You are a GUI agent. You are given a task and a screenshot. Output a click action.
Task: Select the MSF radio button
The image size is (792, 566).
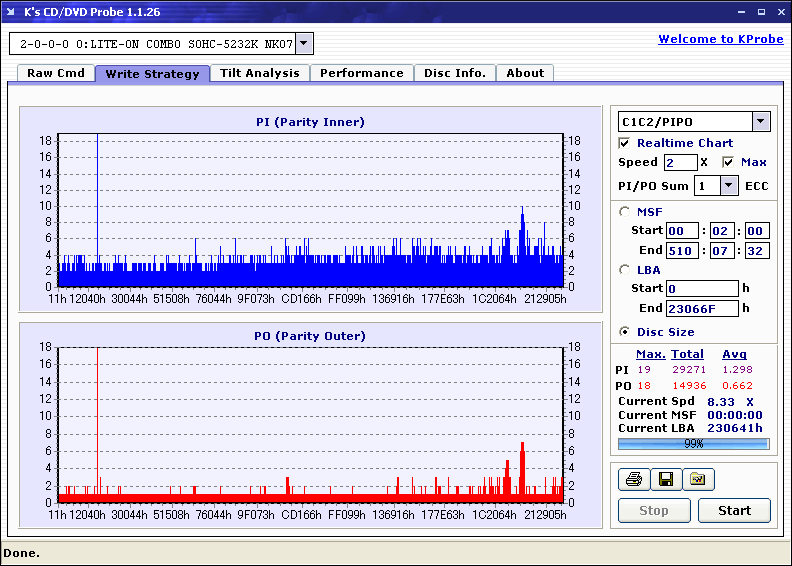(x=625, y=211)
